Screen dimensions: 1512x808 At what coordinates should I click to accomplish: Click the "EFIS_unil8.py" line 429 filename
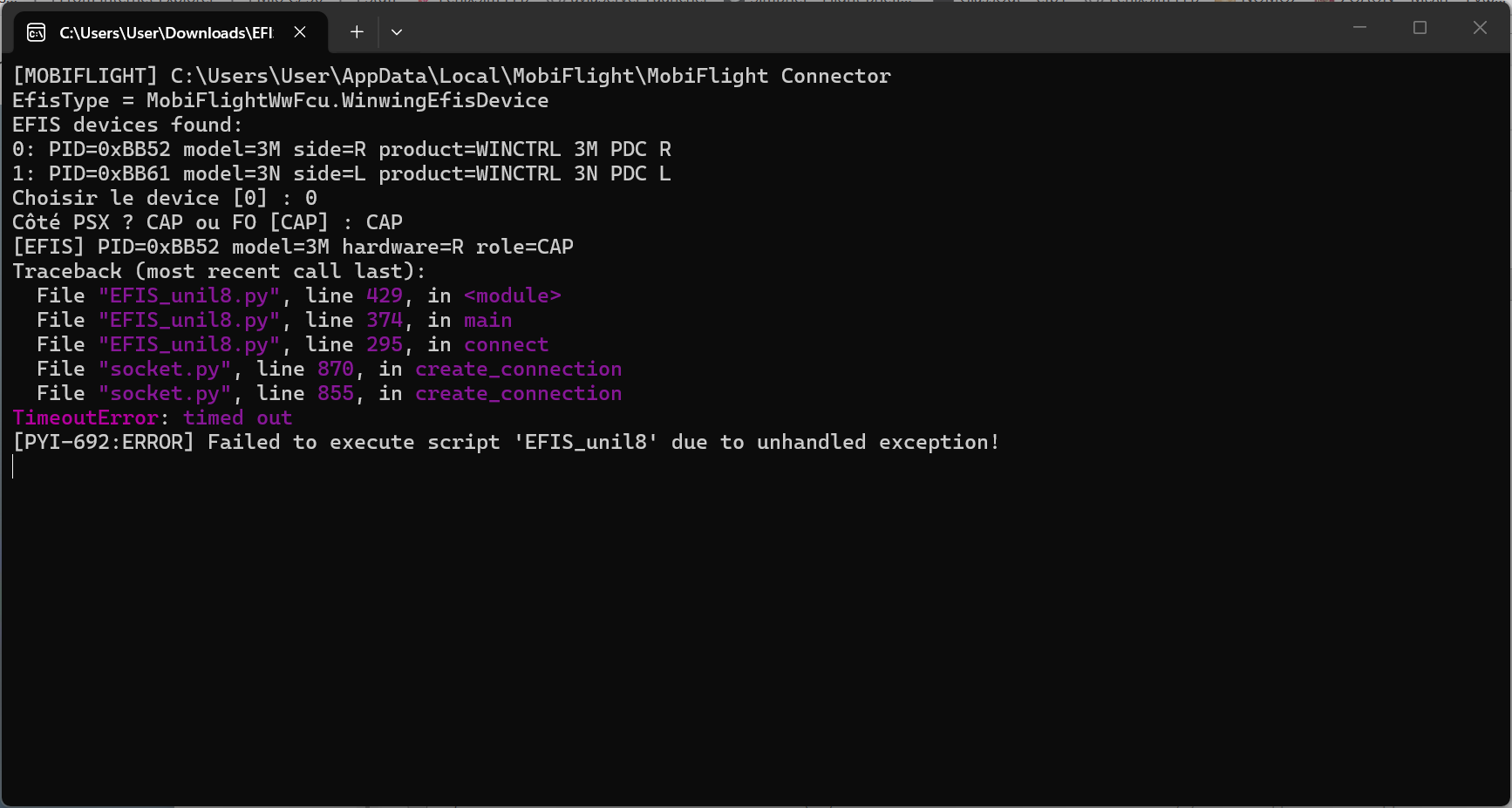[x=189, y=296]
